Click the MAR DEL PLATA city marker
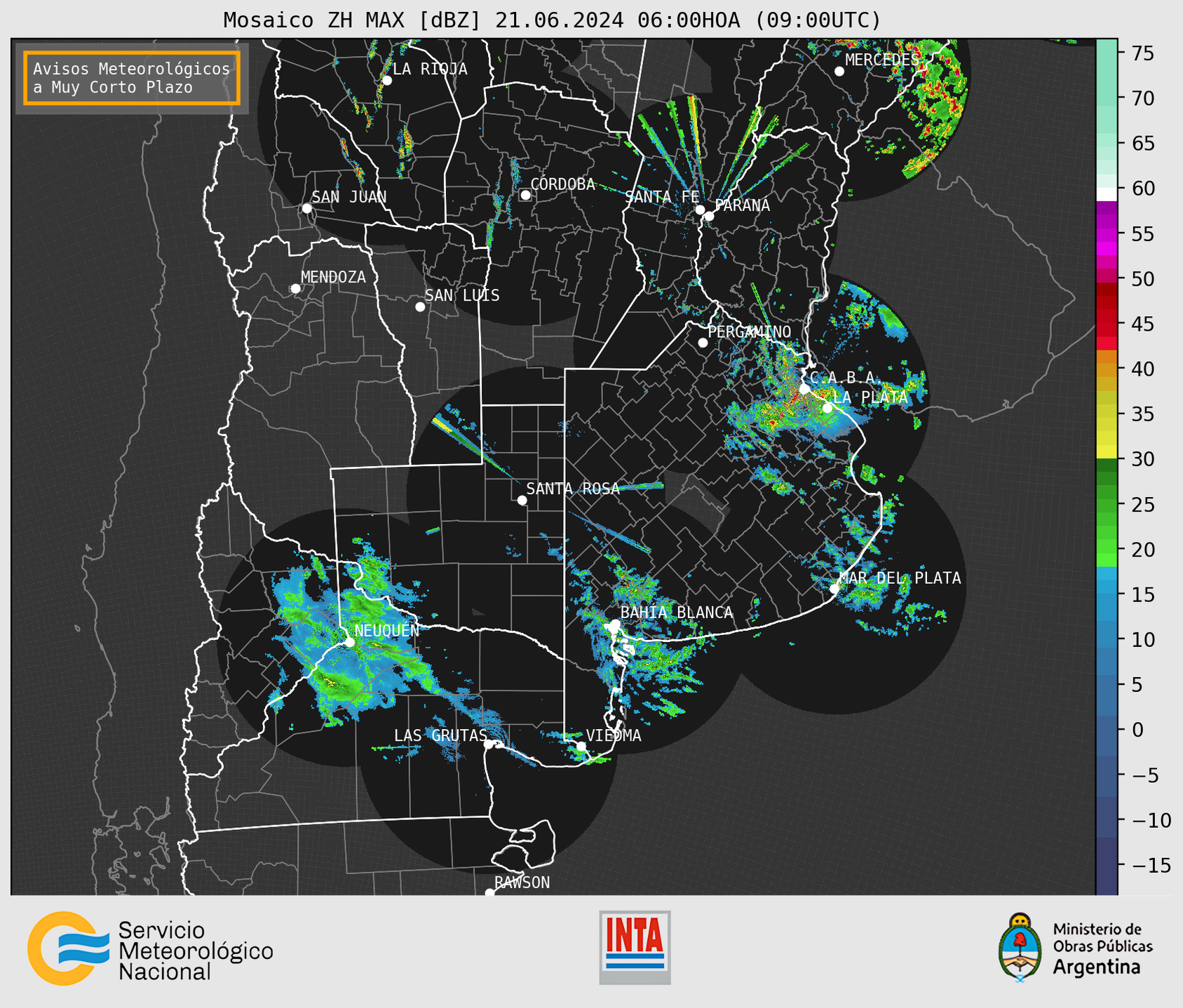 (x=834, y=589)
